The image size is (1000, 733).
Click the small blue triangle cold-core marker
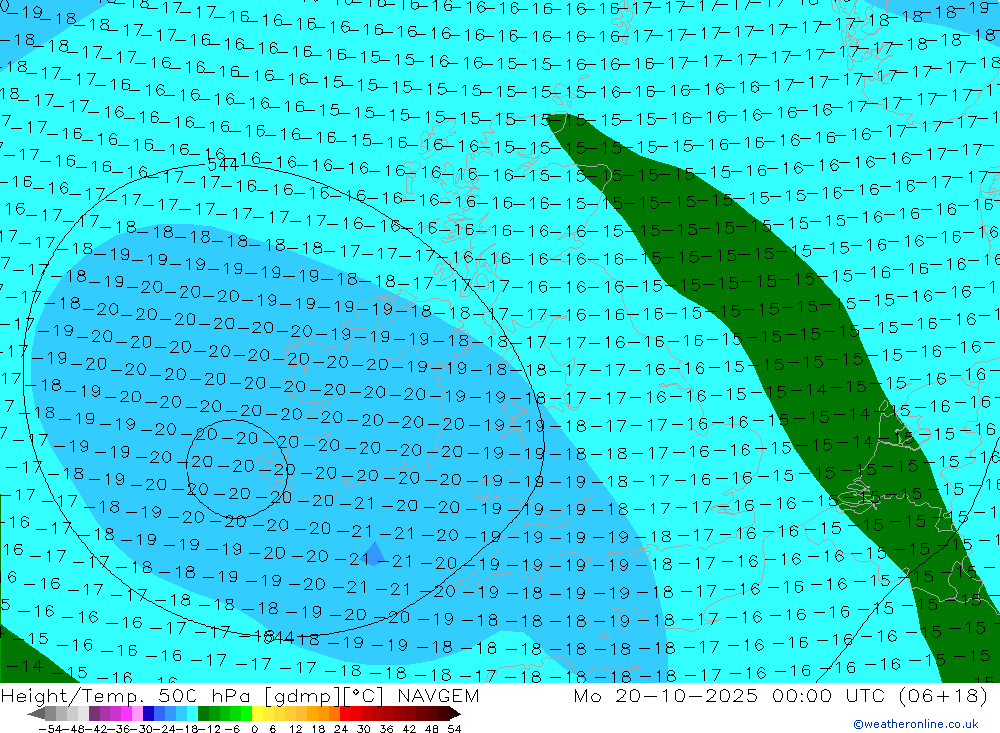373,554
